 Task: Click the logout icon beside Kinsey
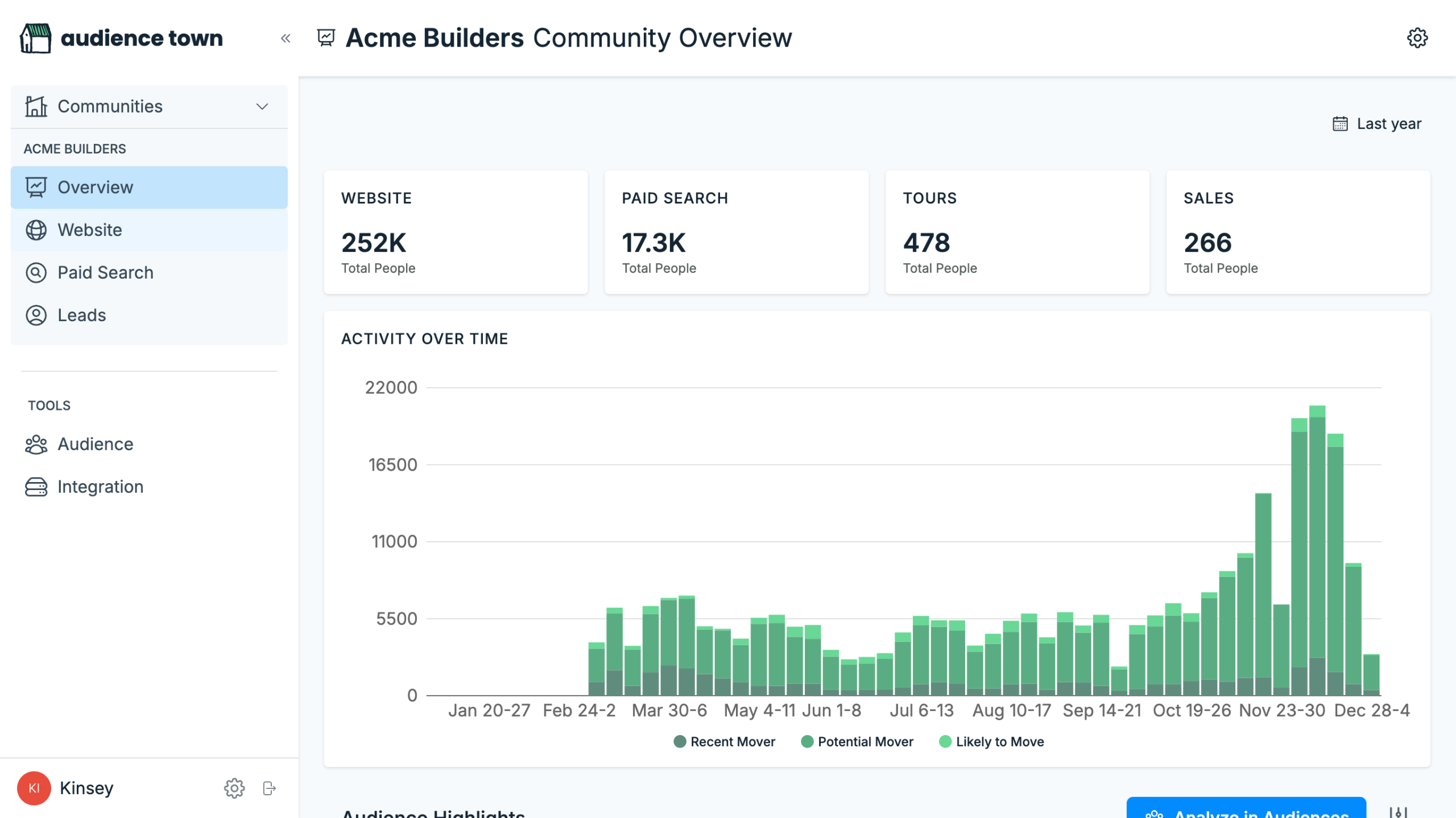point(270,788)
